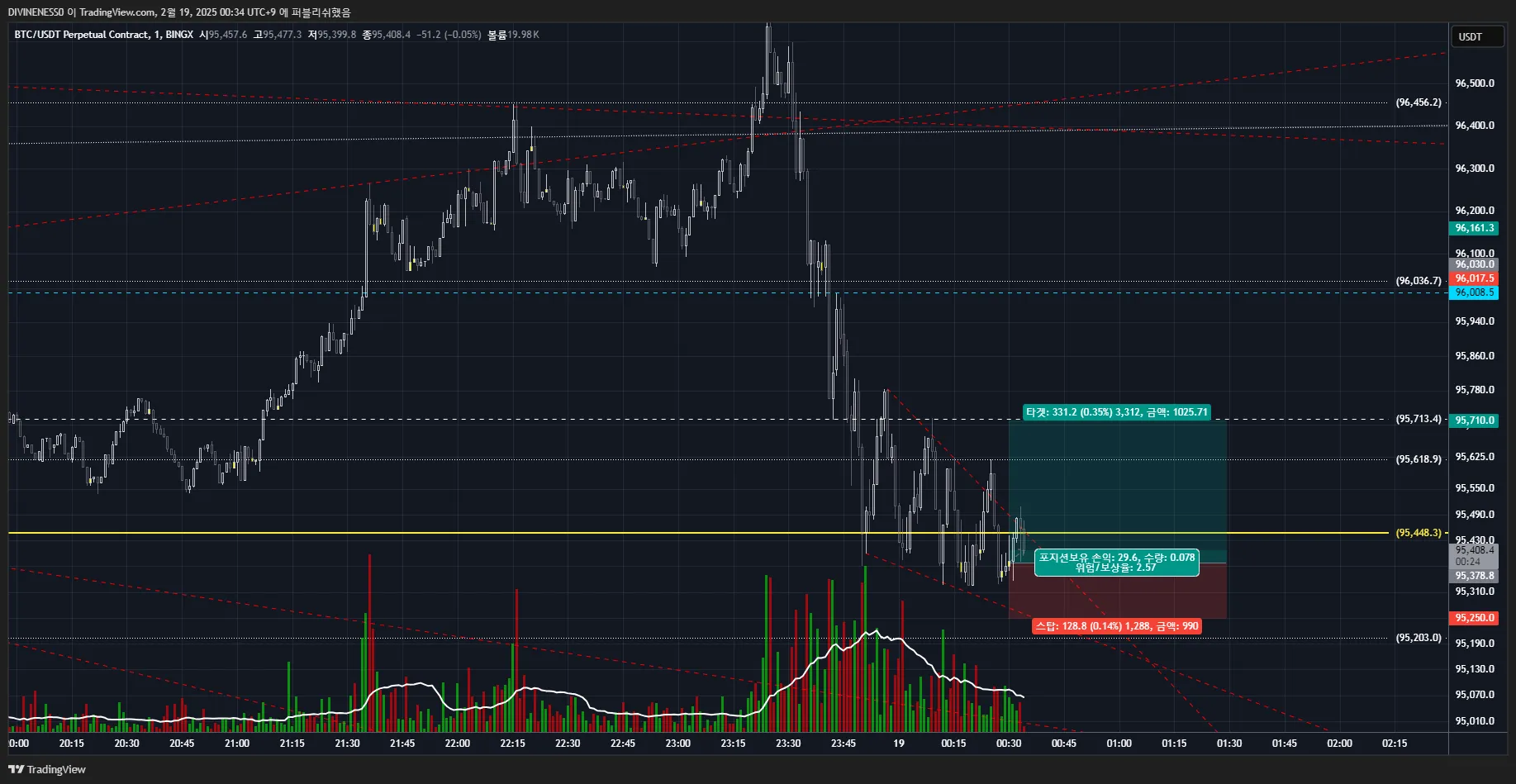Click the DIVINENESS0 publisher header text
1516x784 pixels.
coord(36,12)
